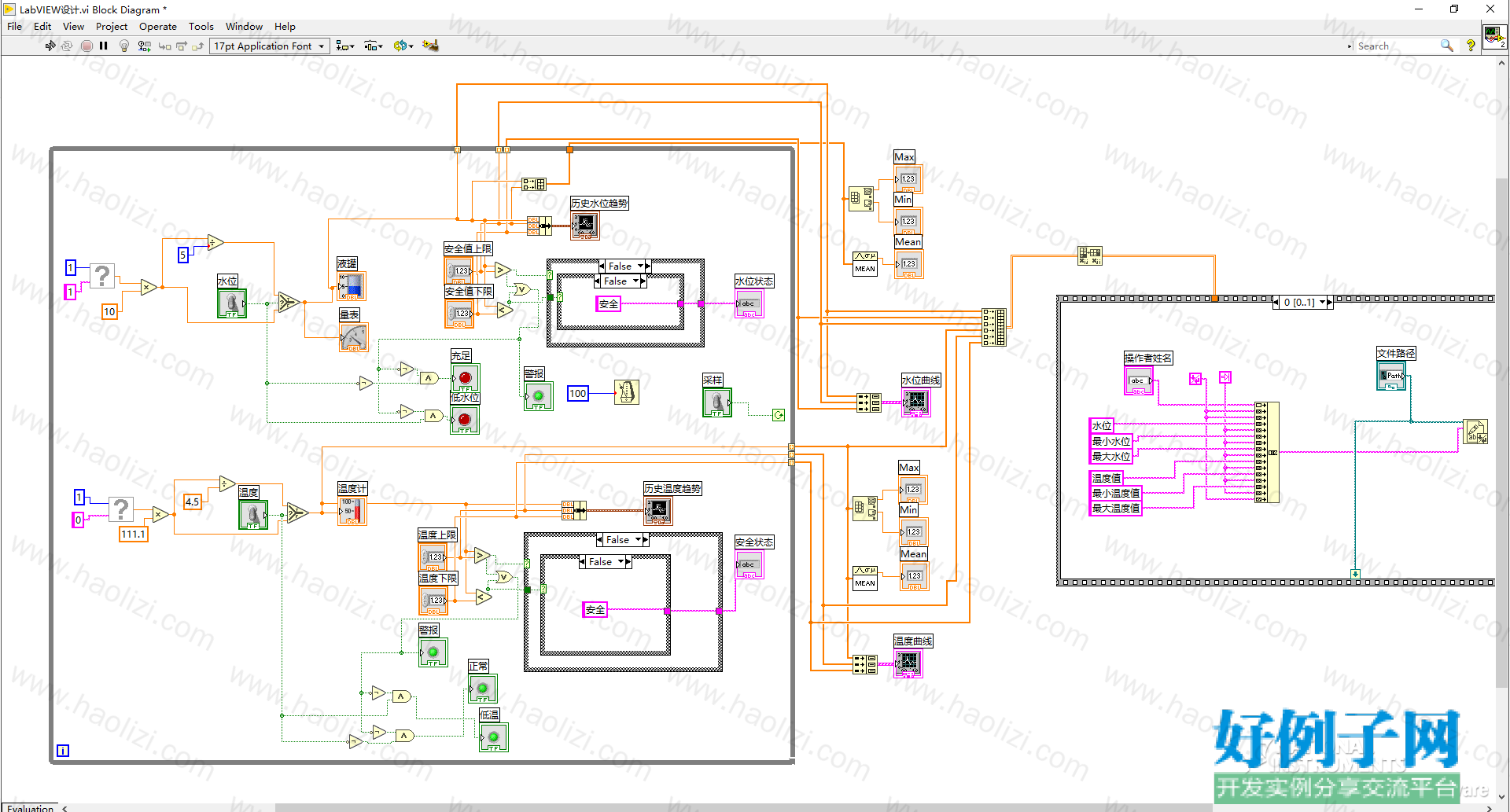Screen dimensions: 1510x812
Task: Open outer False case selector near 安全状态
Action: tap(622, 539)
